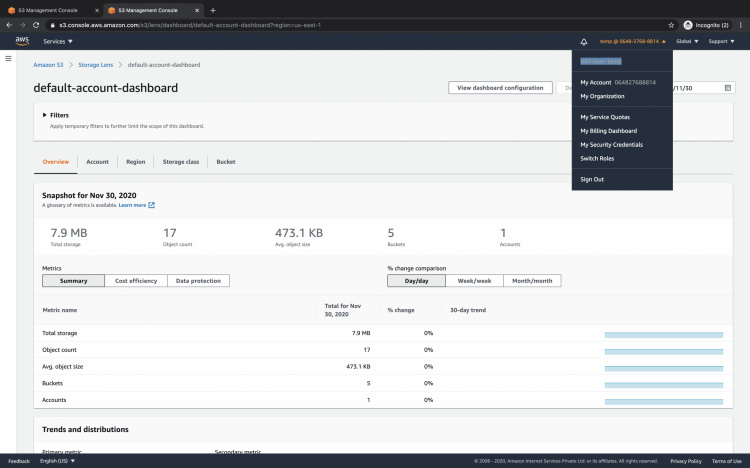Click the Total storage 30-day trend bar
Image resolution: width=750 pixels, height=468 pixels.
pos(663,333)
